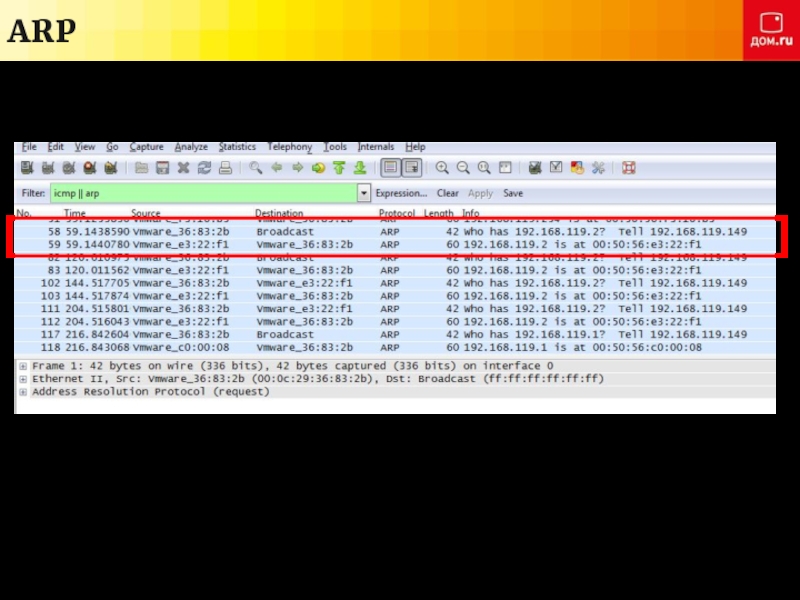This screenshot has height=600, width=800.
Task: Open the Go menu
Action: click(112, 147)
